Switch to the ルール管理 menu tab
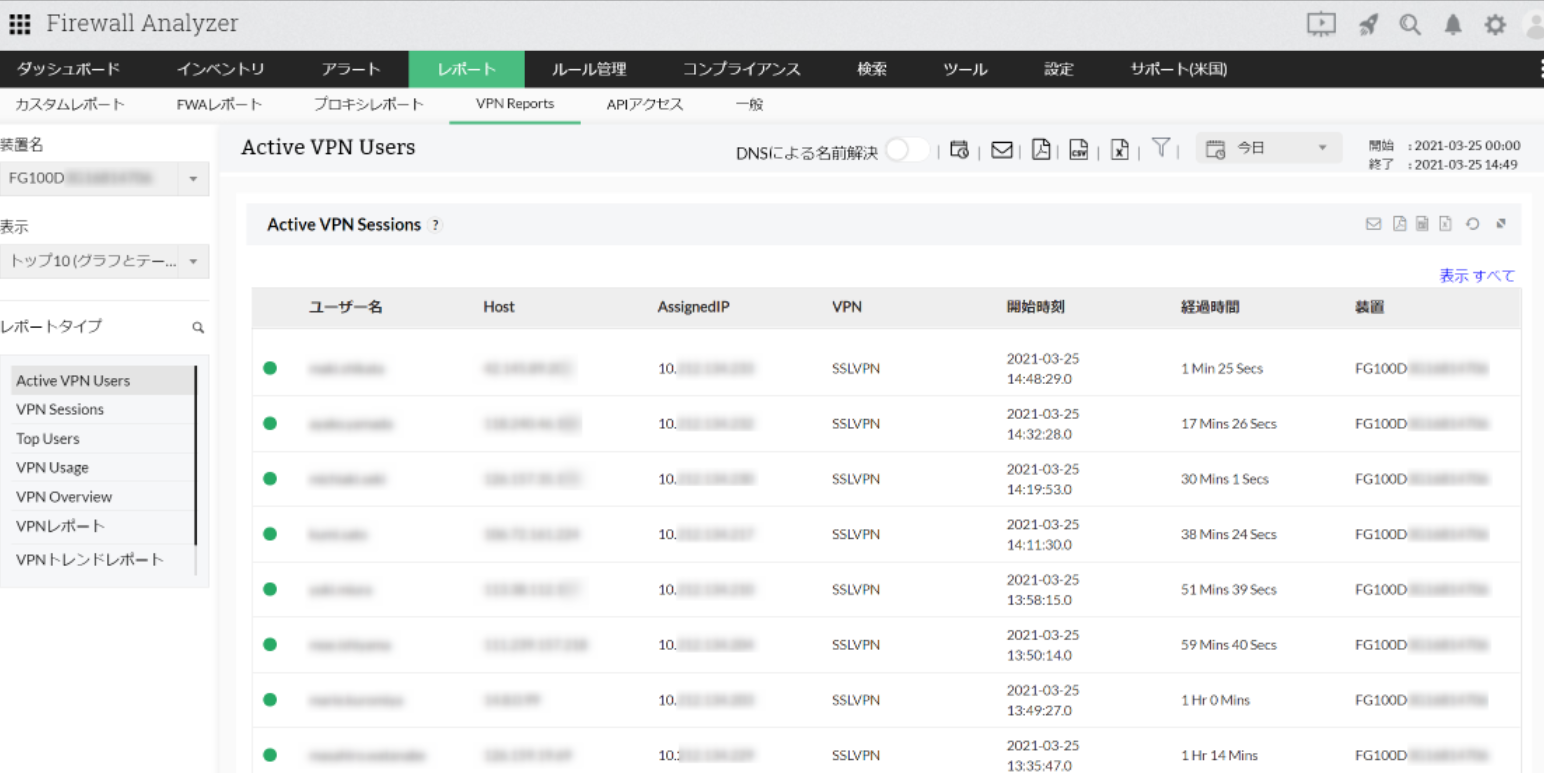The width and height of the screenshot is (1544, 773). tap(589, 69)
